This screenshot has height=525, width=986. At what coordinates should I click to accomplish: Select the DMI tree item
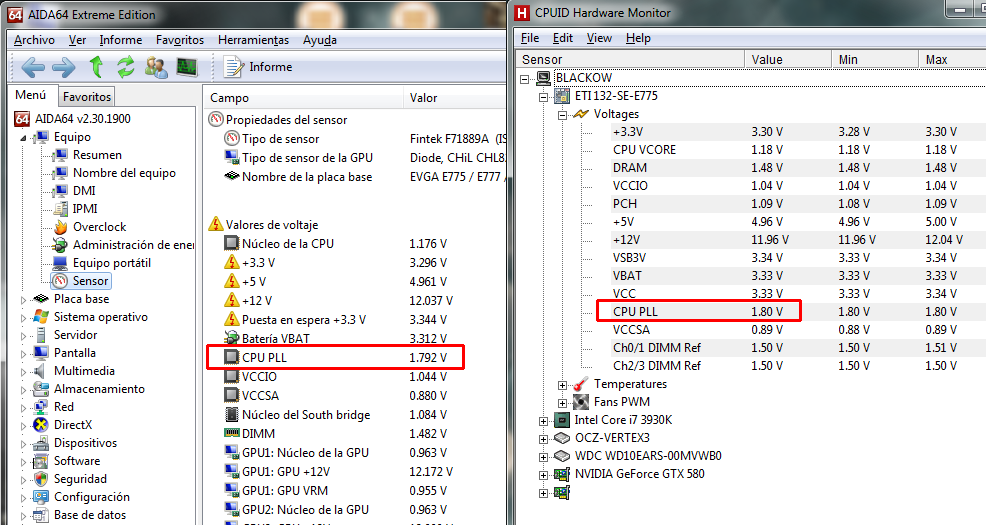click(x=84, y=191)
